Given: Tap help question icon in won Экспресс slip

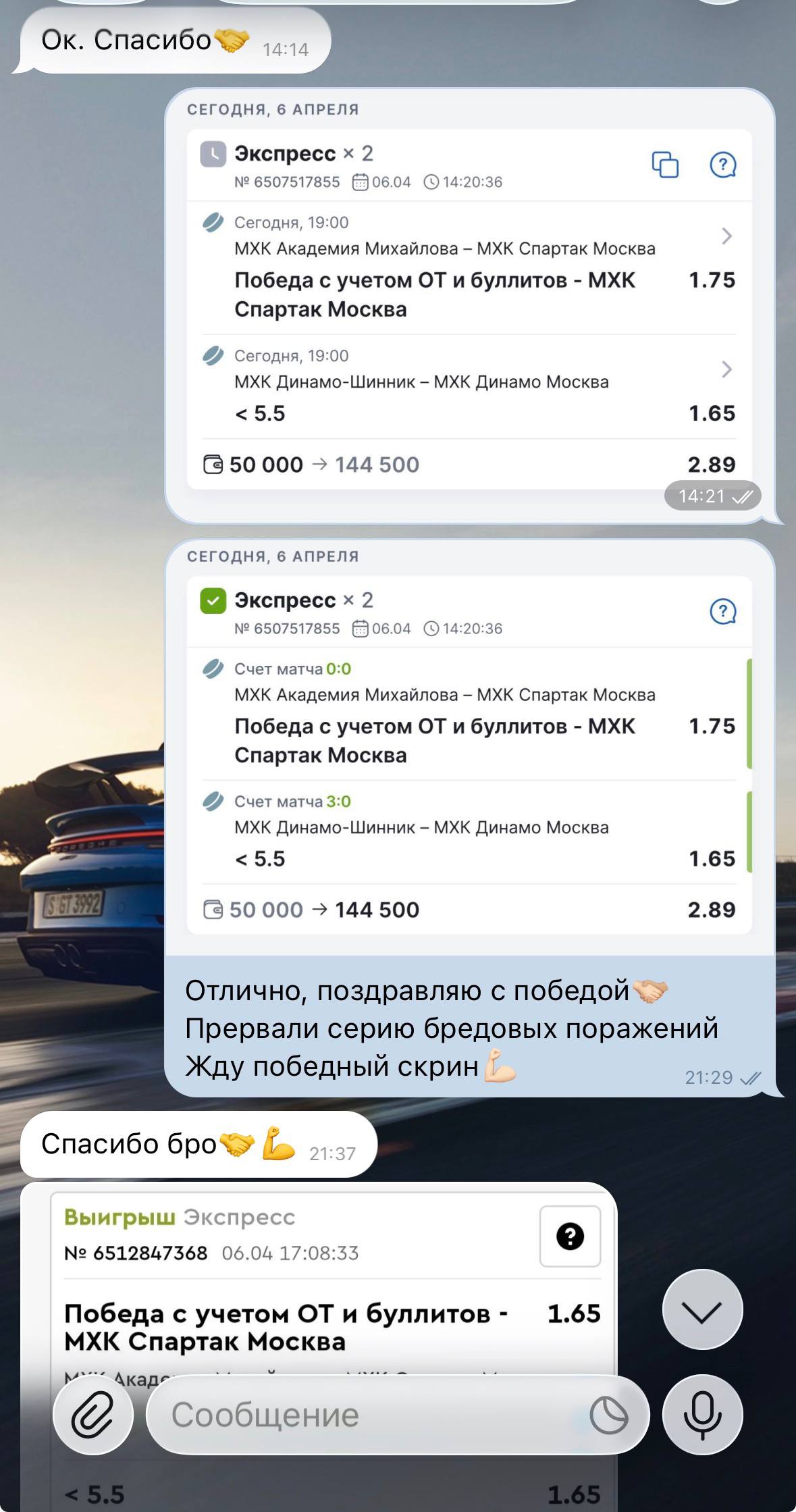Looking at the screenshot, I should click(x=723, y=611).
